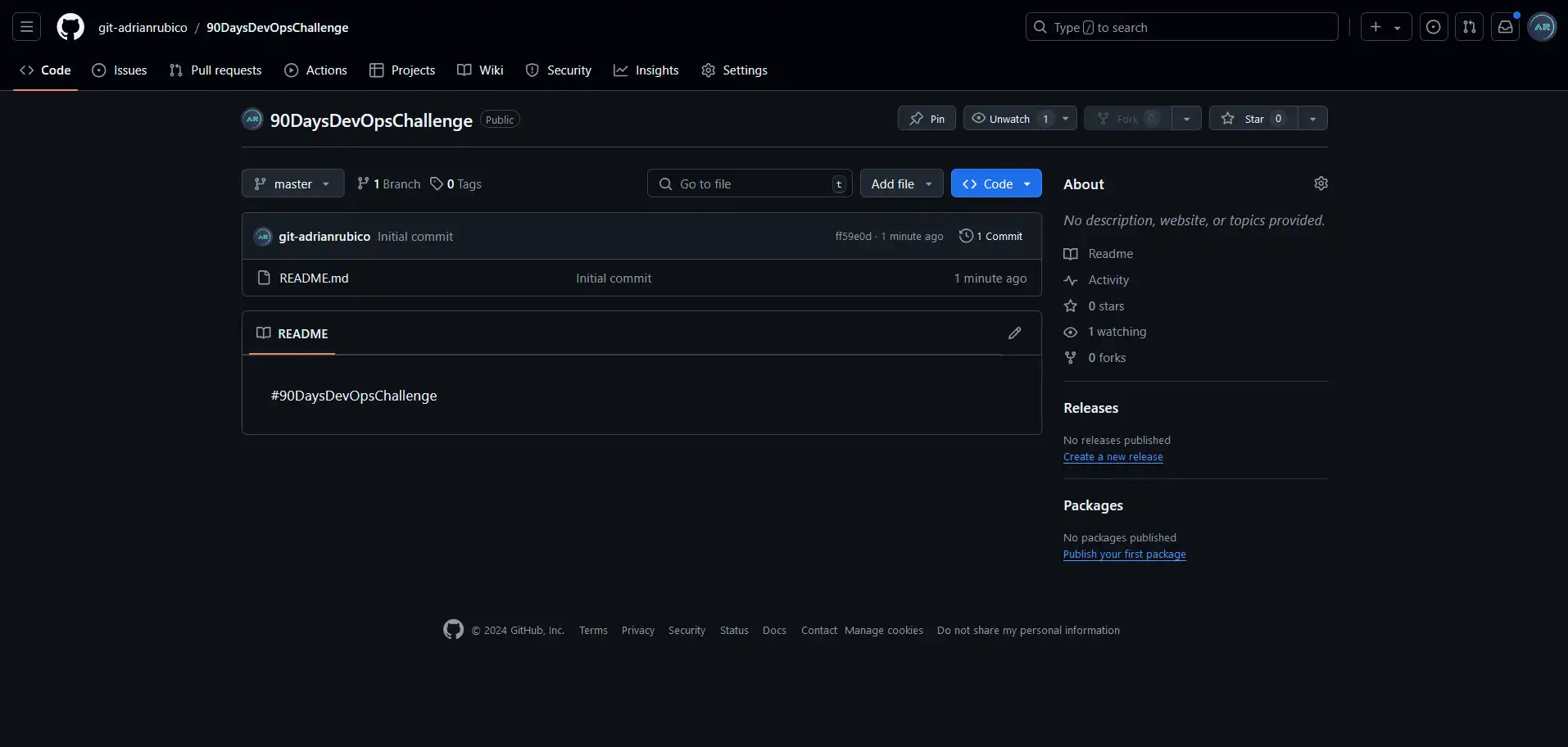Open the footer Terms link
The height and width of the screenshot is (747, 1568).
coord(593,631)
